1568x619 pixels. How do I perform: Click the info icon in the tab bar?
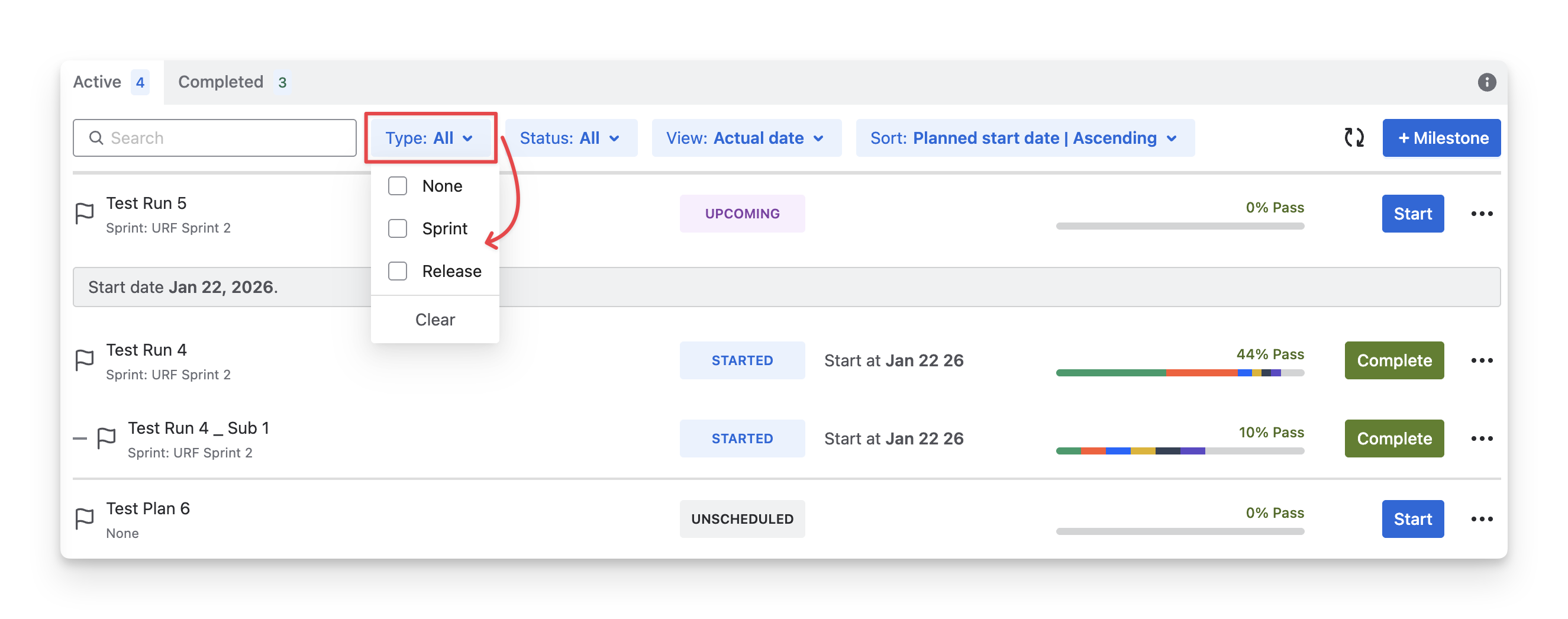(x=1486, y=82)
